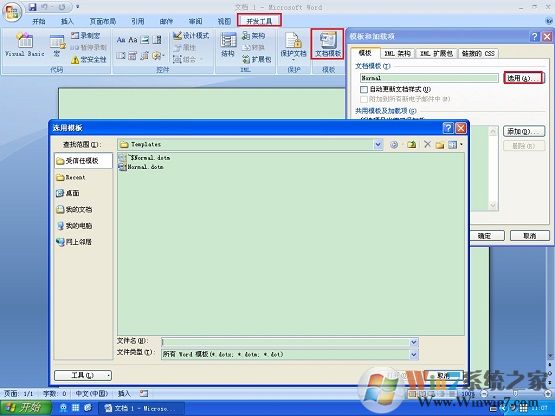Go to My Documents (我的文档) location
This screenshot has width=555, height=416.
coord(74,210)
